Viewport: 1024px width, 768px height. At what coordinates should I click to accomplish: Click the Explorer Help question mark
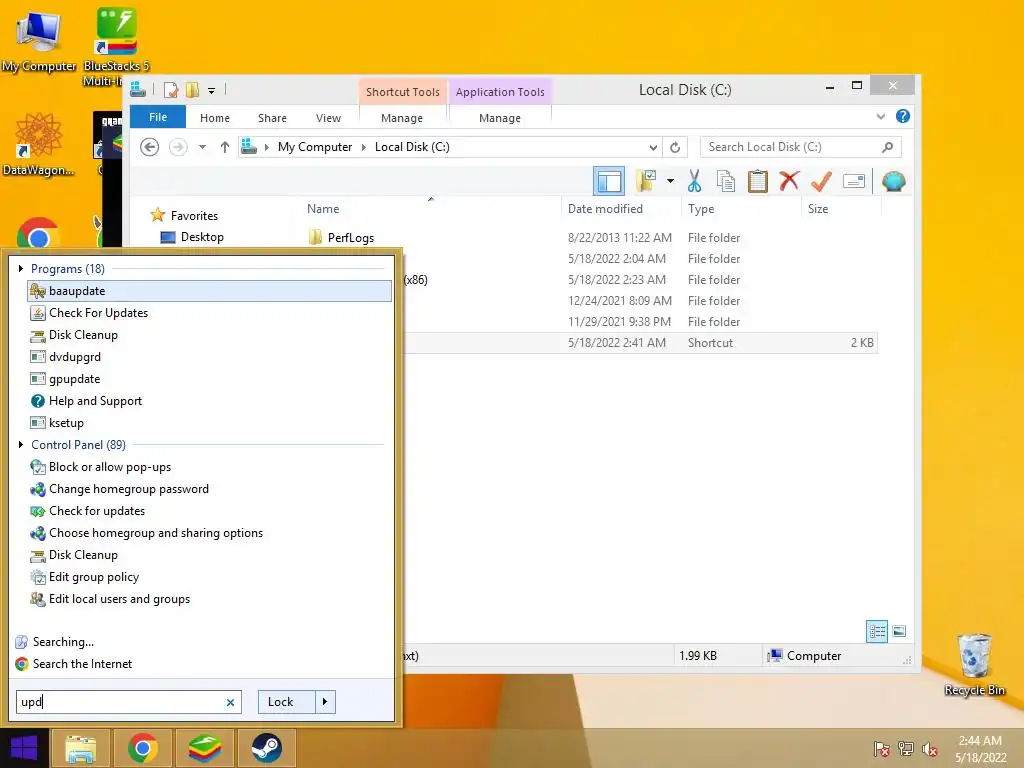[903, 116]
